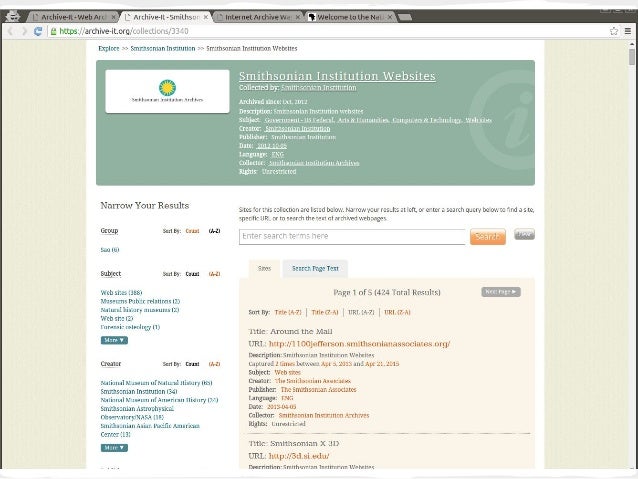Select the Sites results tab
The image size is (638, 479).
pyautogui.click(x=264, y=268)
